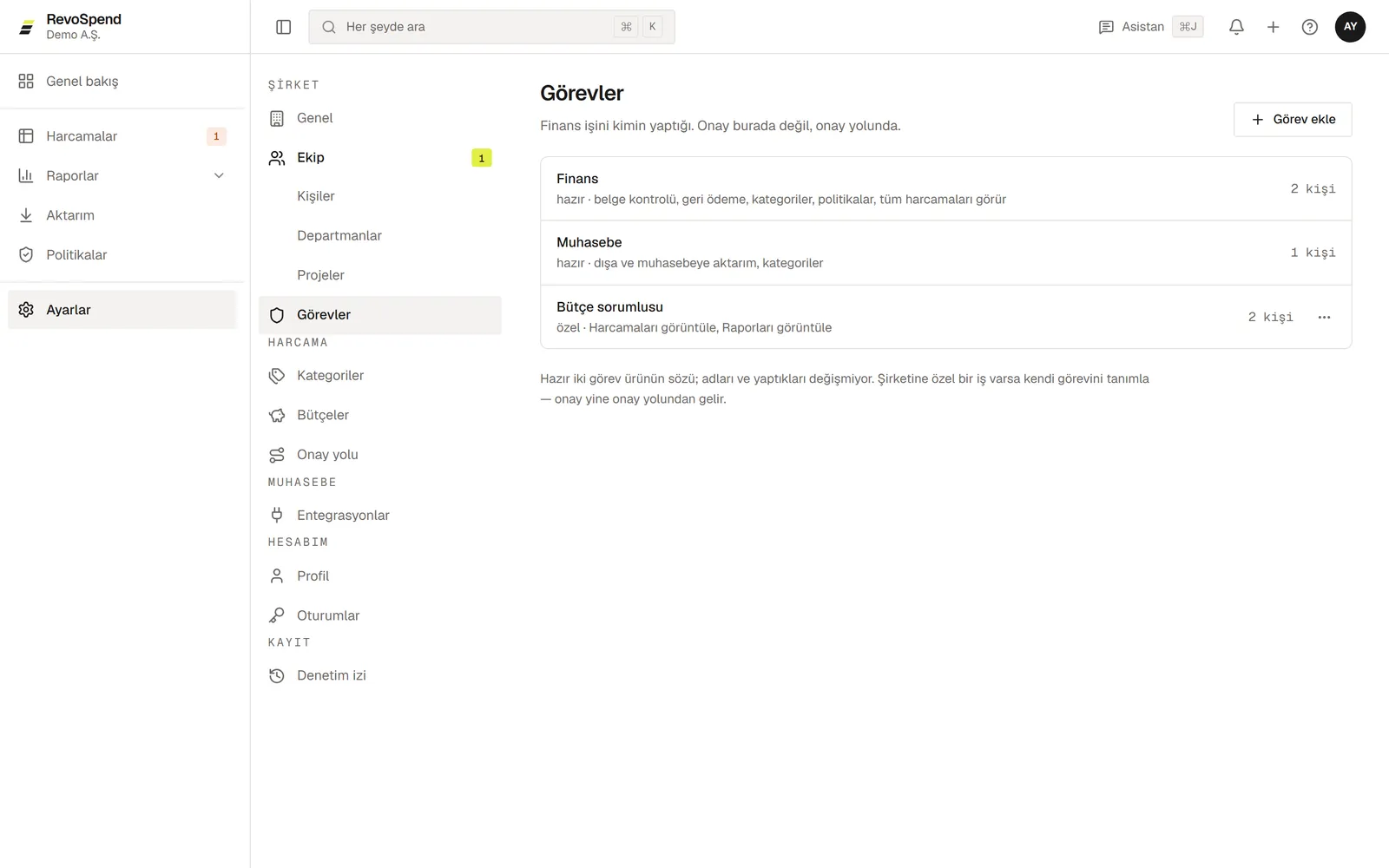This screenshot has width=1389, height=868.
Task: Toggle the sidebar panel icon
Action: pyautogui.click(x=283, y=27)
